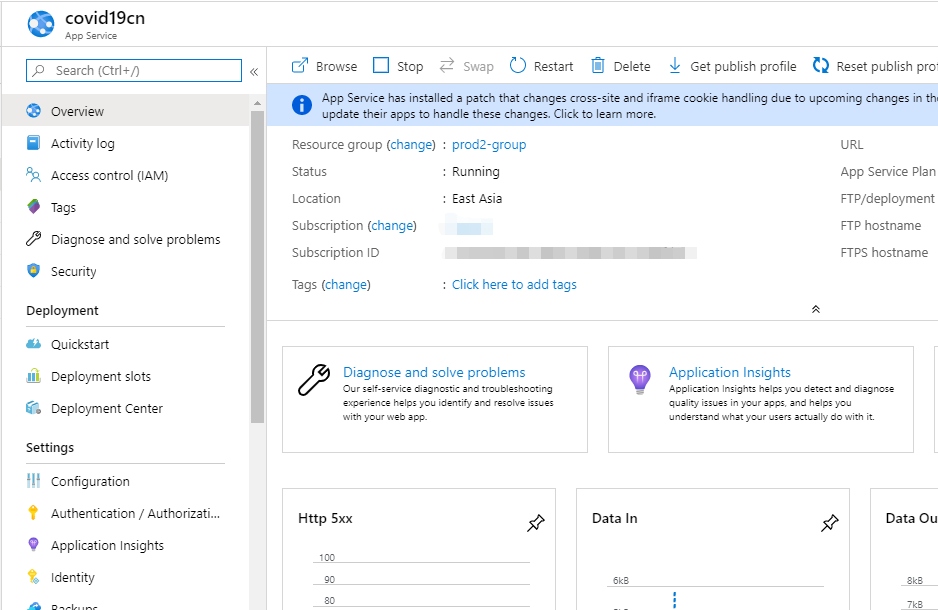938x610 pixels.
Task: Delete the app service
Action: coord(621,66)
